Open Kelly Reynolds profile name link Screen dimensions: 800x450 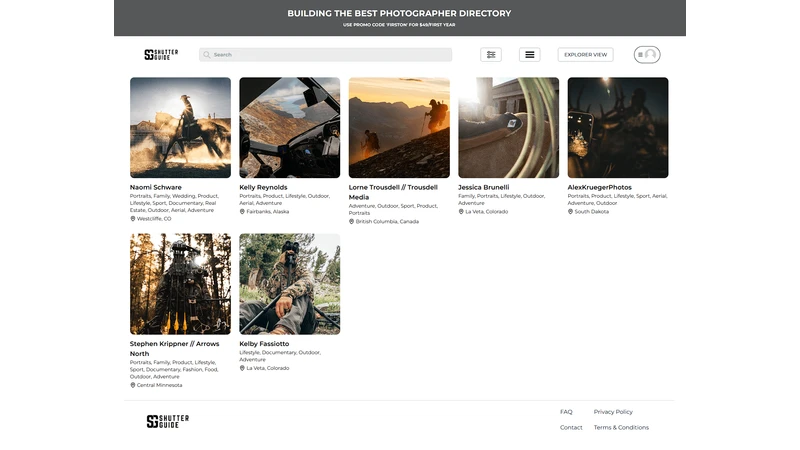point(263,187)
